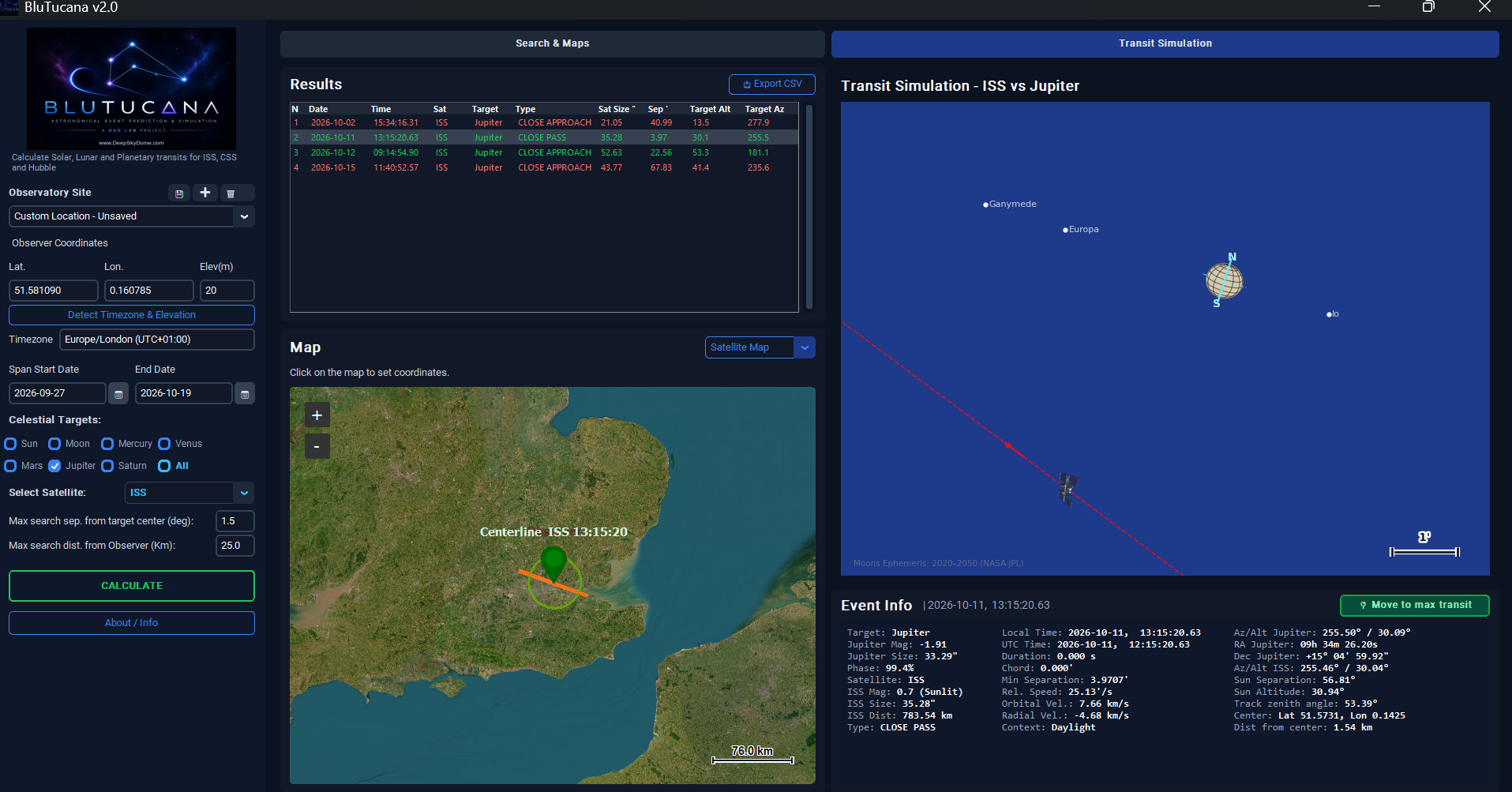Switch to the Search & Maps tab
The image size is (1512, 792).
(x=553, y=43)
